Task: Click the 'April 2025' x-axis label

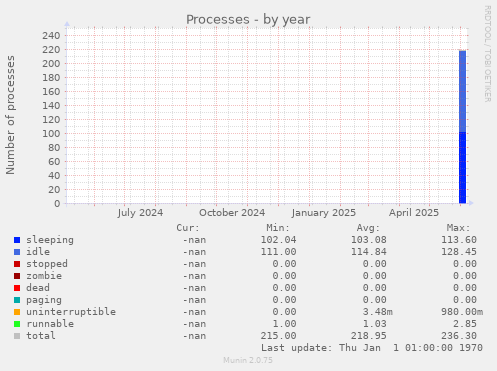Action: pyautogui.click(x=414, y=213)
